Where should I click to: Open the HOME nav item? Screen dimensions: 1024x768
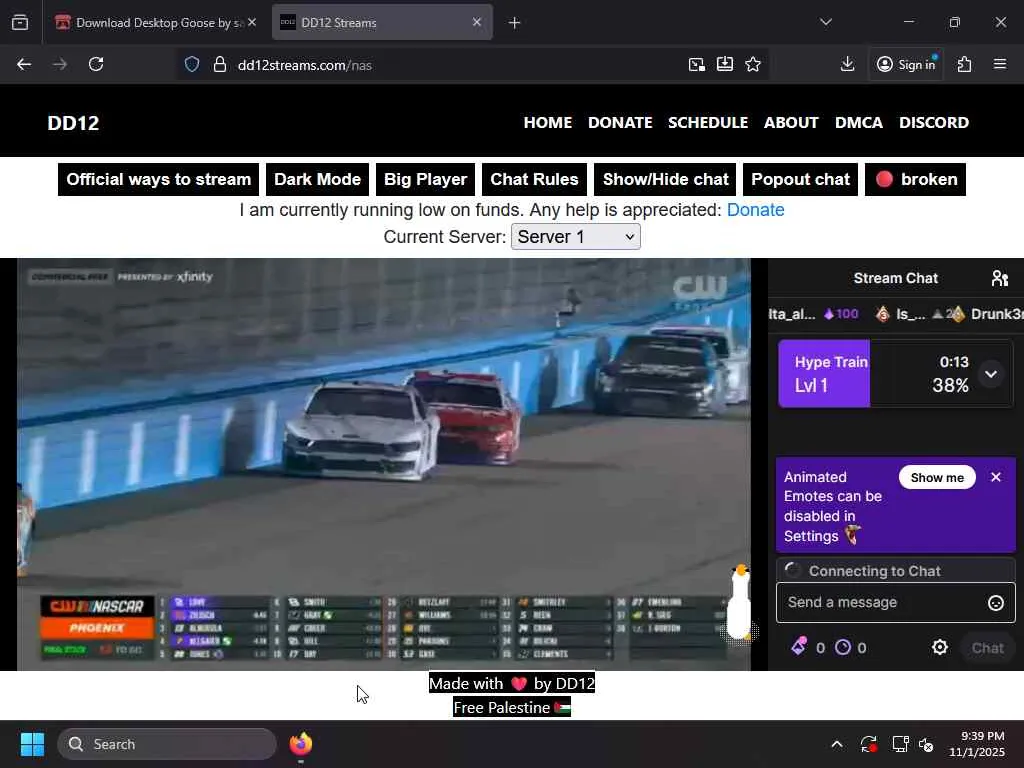pyautogui.click(x=547, y=123)
